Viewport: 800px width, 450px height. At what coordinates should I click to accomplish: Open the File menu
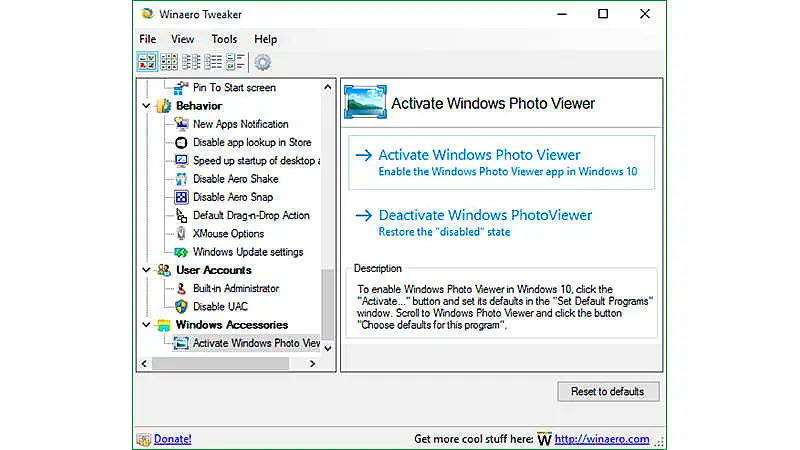pyautogui.click(x=147, y=39)
